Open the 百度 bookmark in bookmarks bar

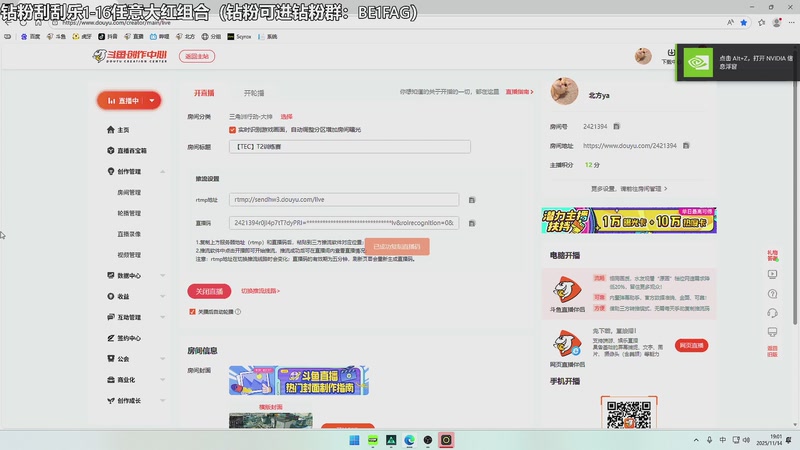[x=31, y=37]
